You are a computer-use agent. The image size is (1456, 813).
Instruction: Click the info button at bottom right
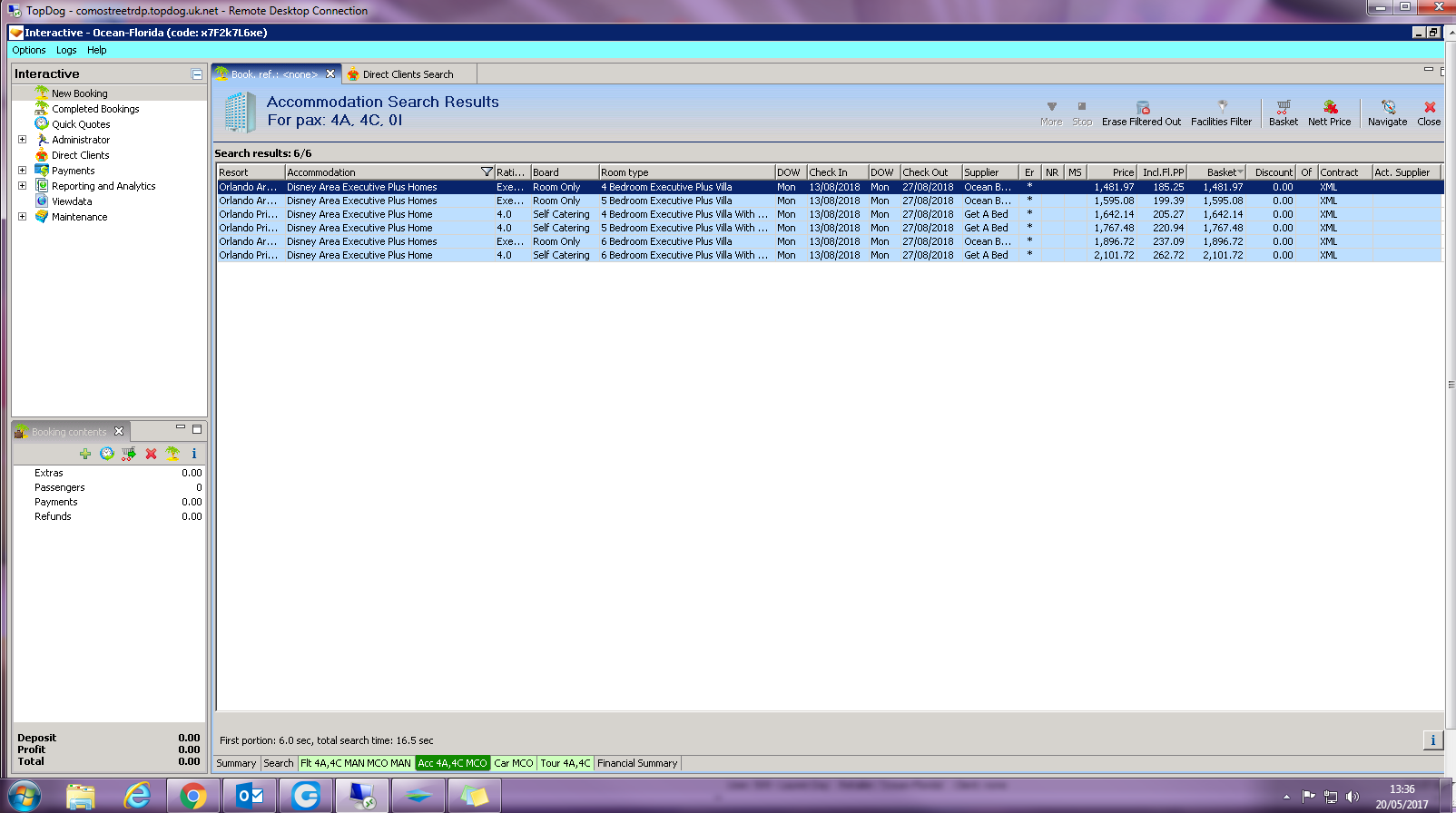(x=1433, y=740)
